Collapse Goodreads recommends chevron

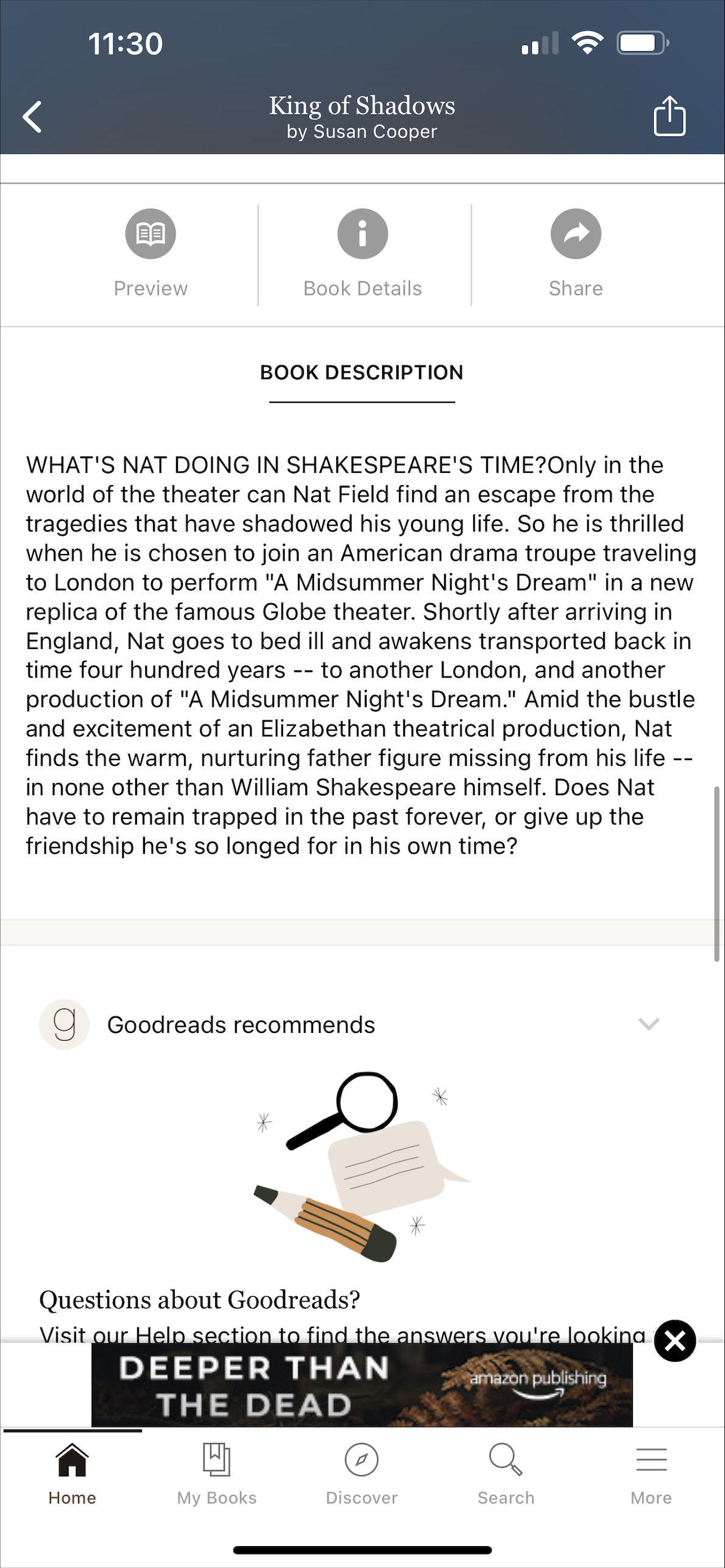[x=648, y=1024]
